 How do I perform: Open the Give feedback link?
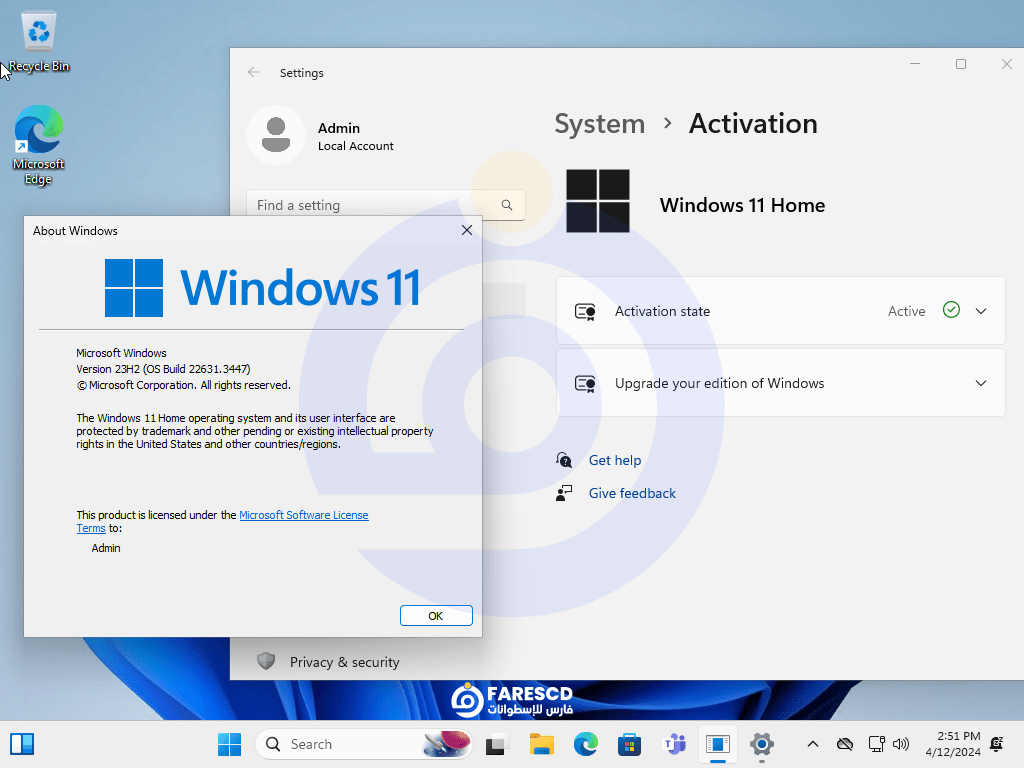click(x=632, y=493)
